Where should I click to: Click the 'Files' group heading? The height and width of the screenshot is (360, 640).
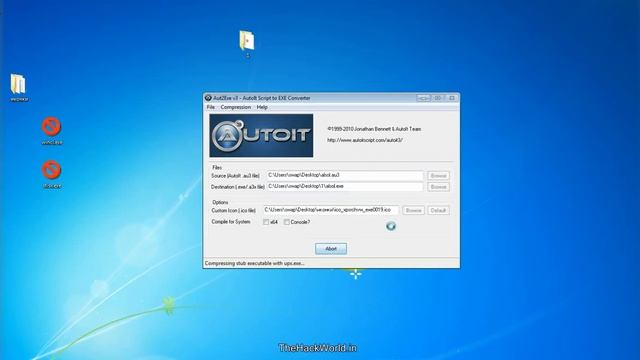pyautogui.click(x=217, y=167)
